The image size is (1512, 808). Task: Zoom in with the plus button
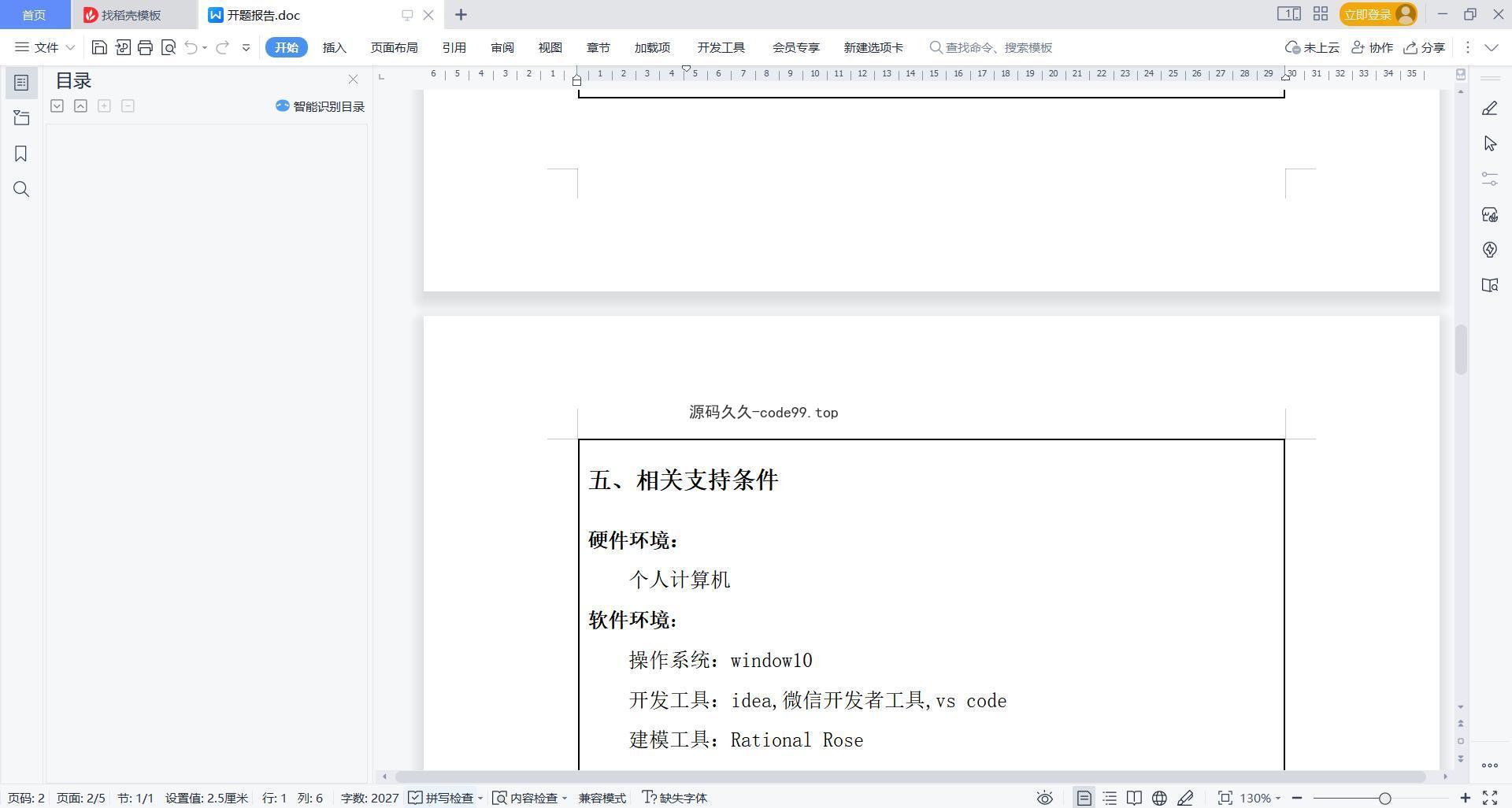click(1465, 798)
